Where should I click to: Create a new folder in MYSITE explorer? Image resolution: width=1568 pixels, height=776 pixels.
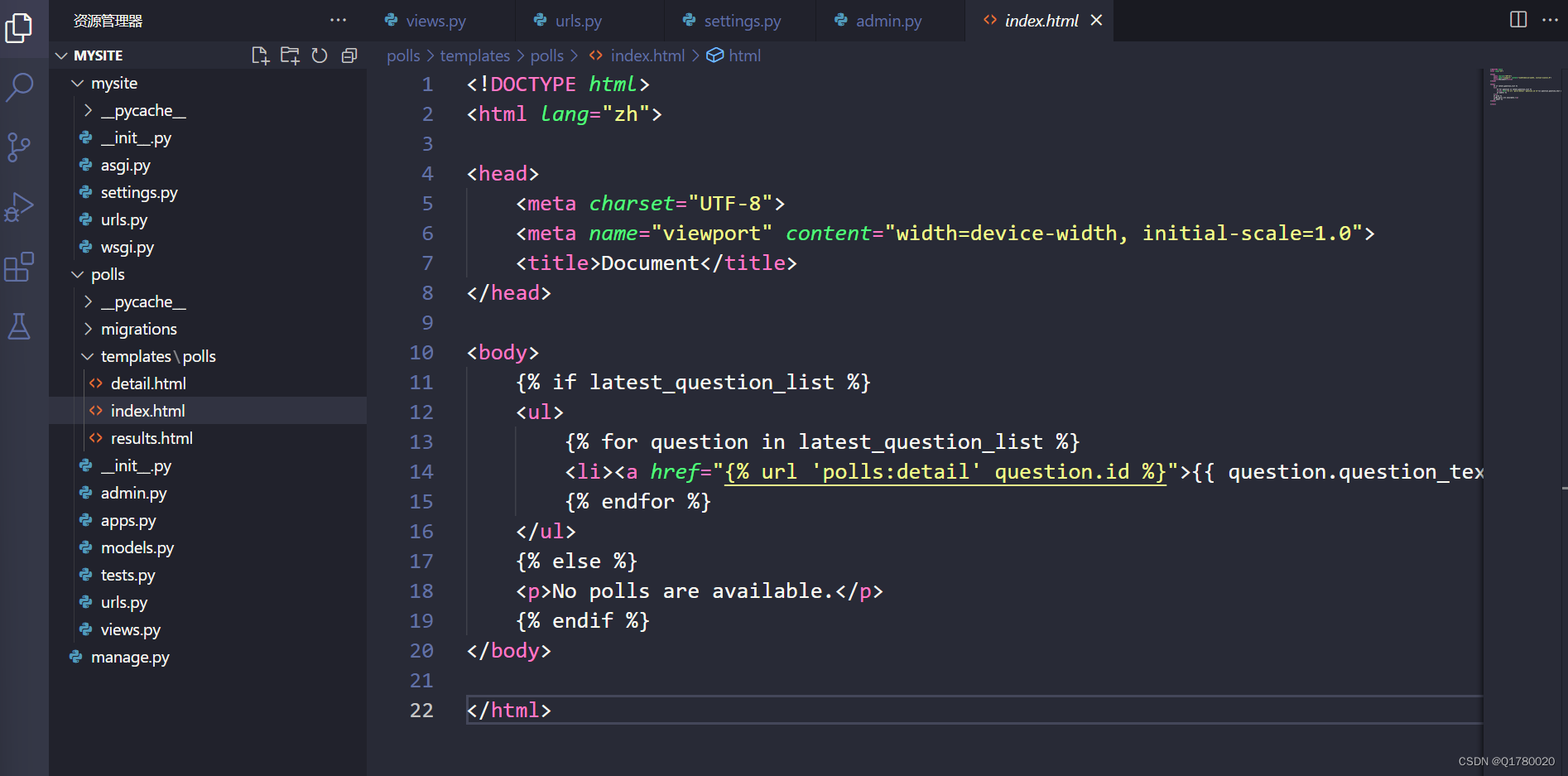[290, 55]
